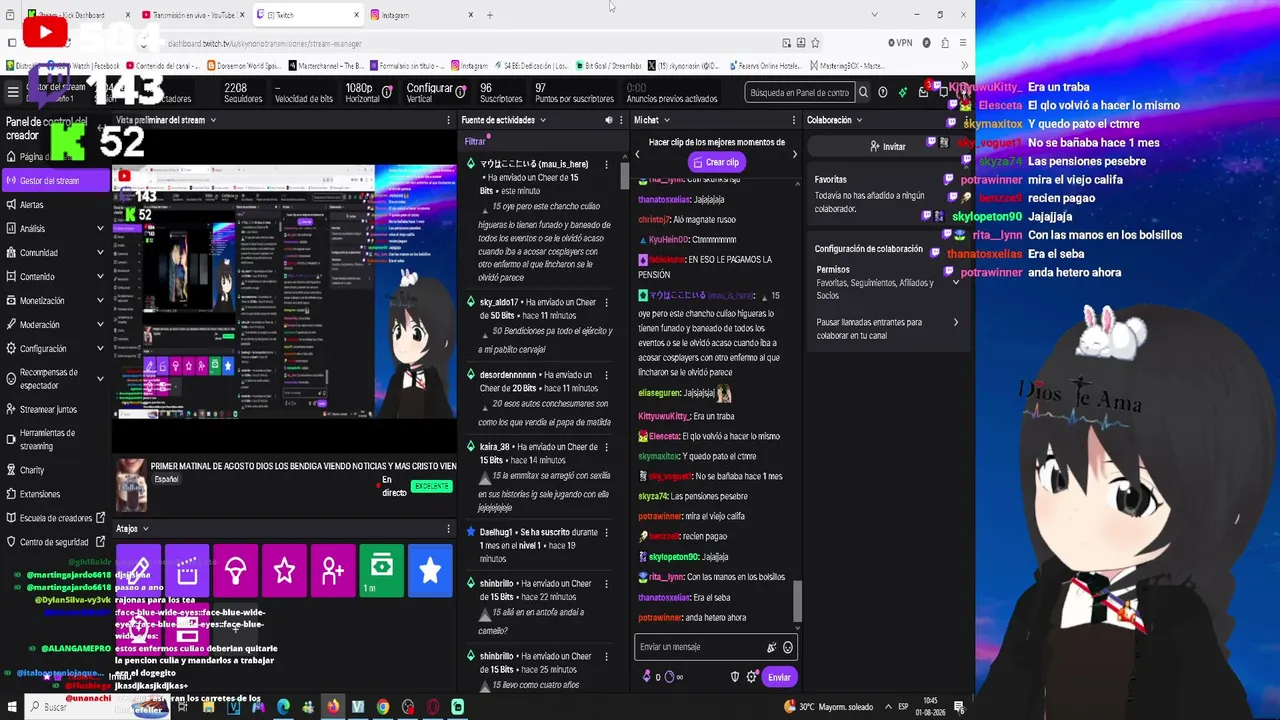The image size is (1280, 720).
Task: Select Gestor del stream in sidebar
Action: coord(56,181)
